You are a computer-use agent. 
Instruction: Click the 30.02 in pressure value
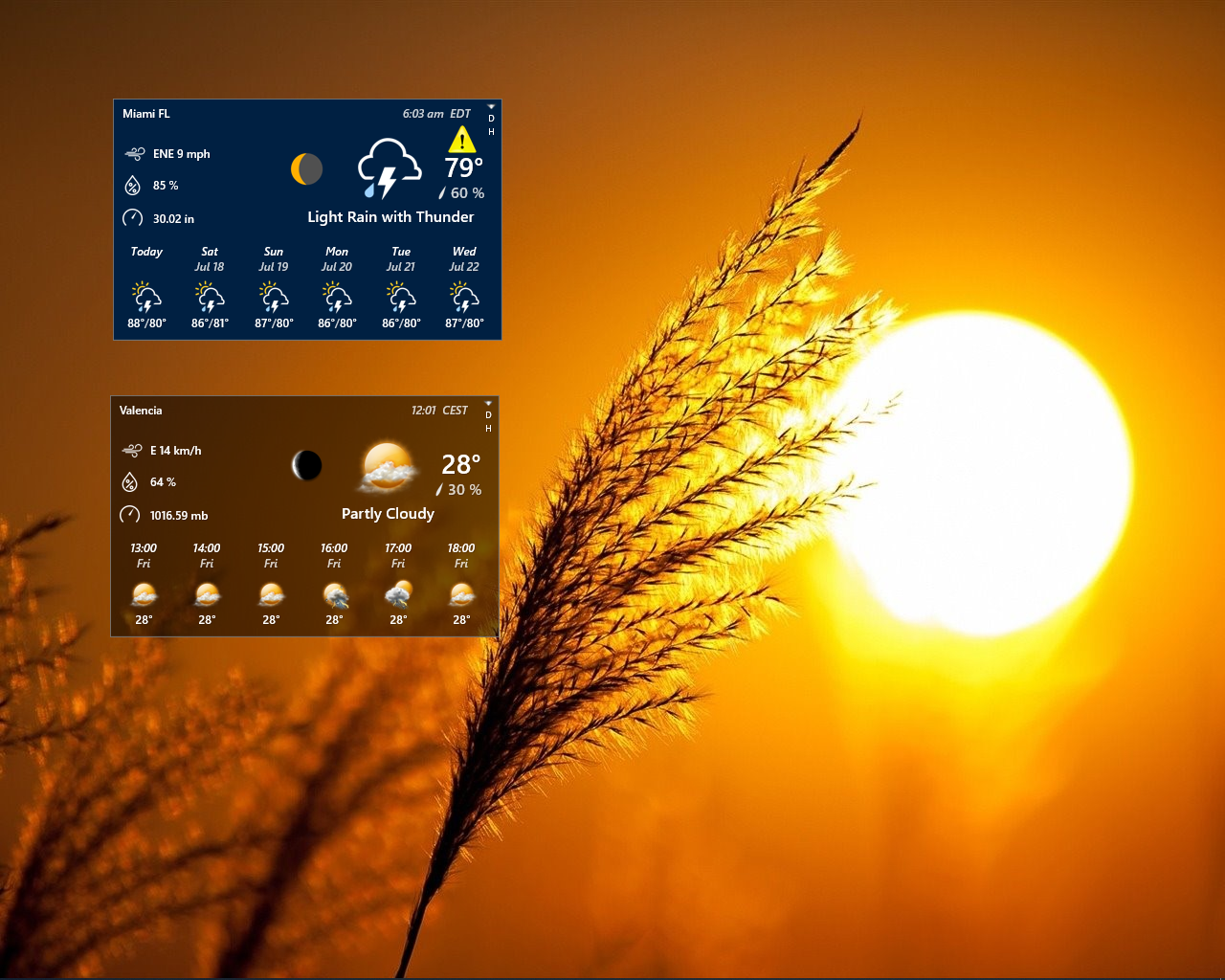tap(173, 219)
